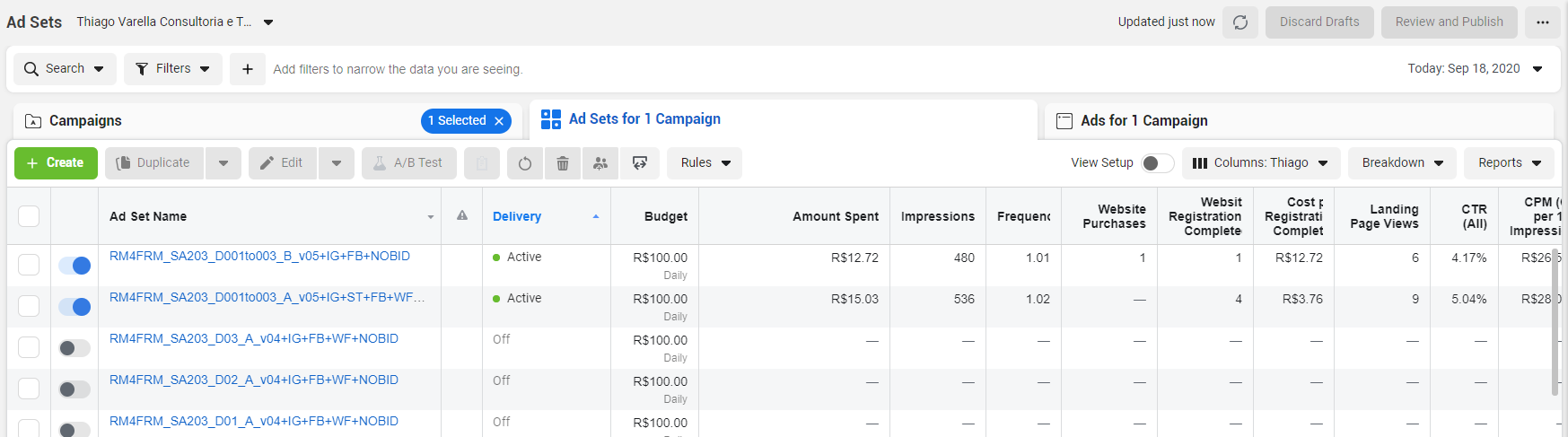
Task: Open the three-dot more options menu
Action: coord(1542,22)
